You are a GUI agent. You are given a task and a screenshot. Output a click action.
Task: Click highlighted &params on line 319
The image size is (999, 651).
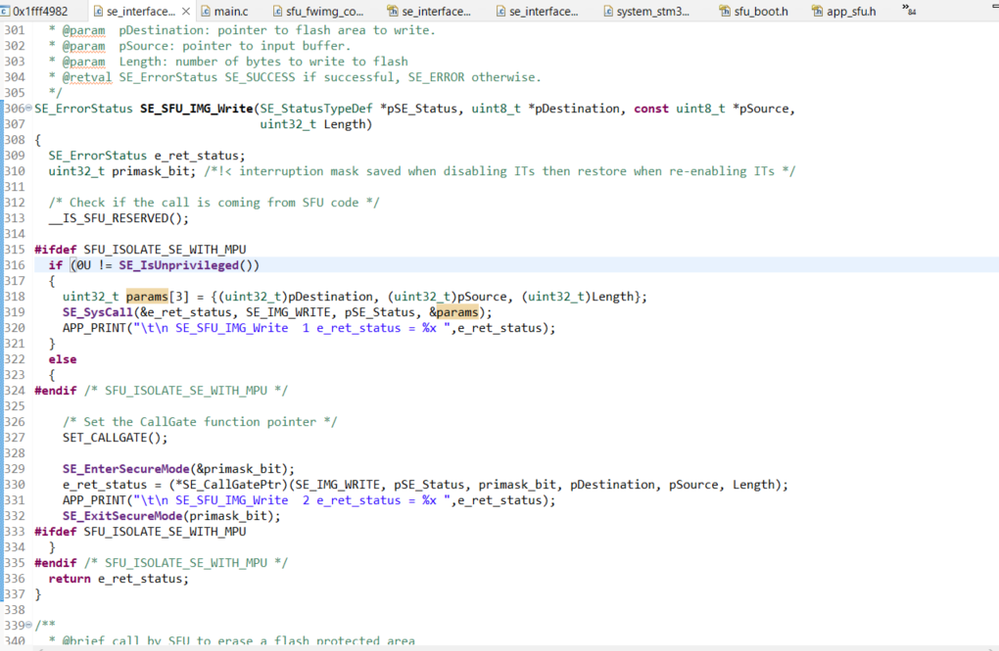454,312
